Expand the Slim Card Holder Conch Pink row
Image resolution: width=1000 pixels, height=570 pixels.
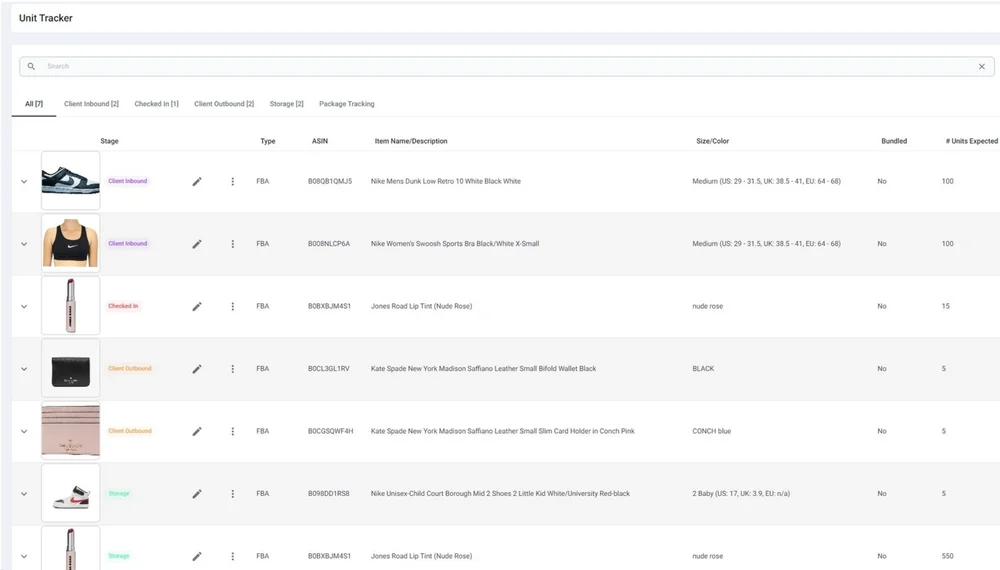(x=24, y=432)
